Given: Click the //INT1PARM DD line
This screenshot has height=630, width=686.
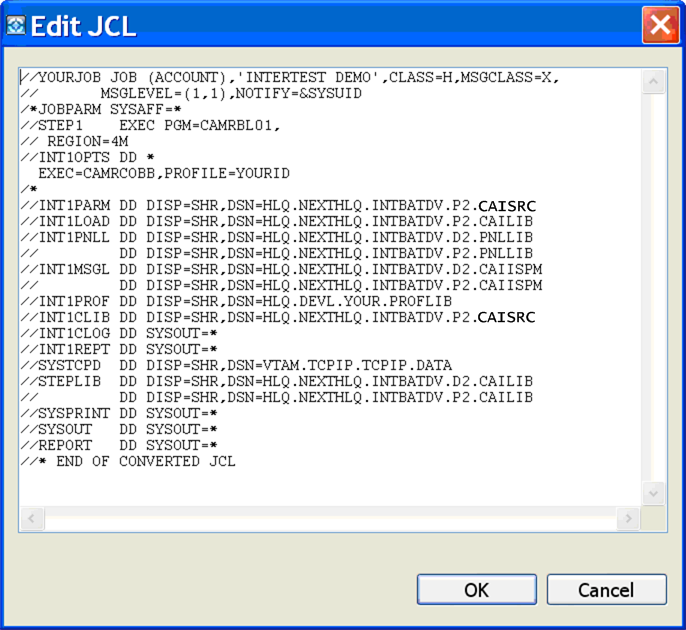Looking at the screenshot, I should click(x=278, y=206).
